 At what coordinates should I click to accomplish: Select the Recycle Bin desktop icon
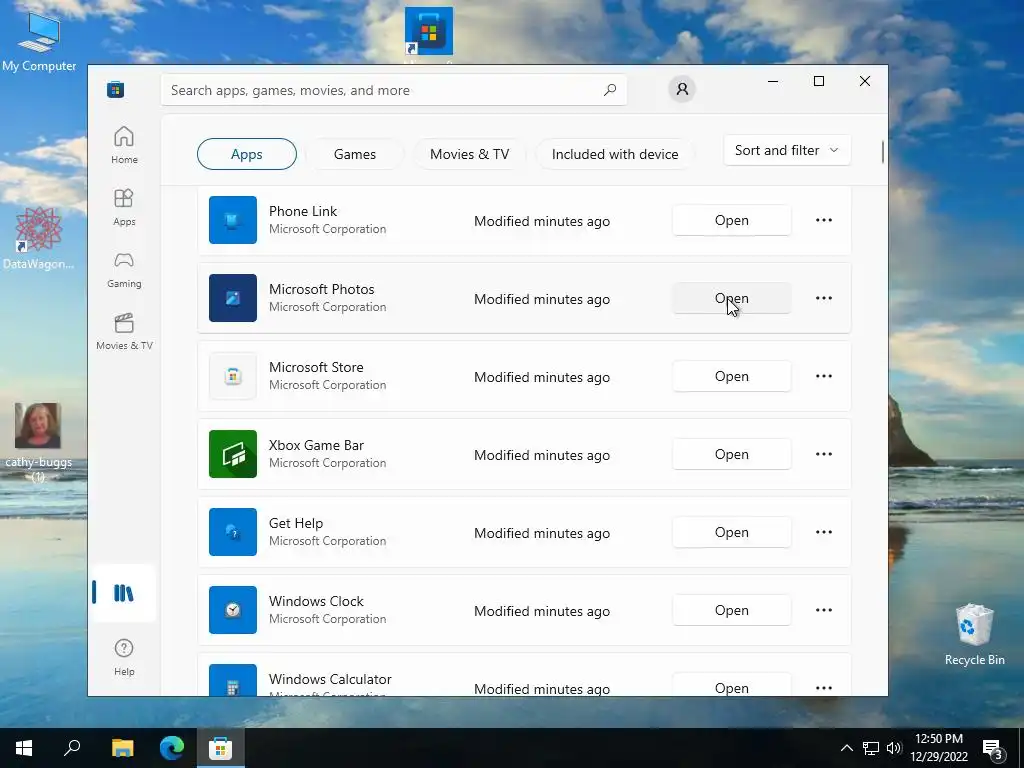[x=974, y=635]
